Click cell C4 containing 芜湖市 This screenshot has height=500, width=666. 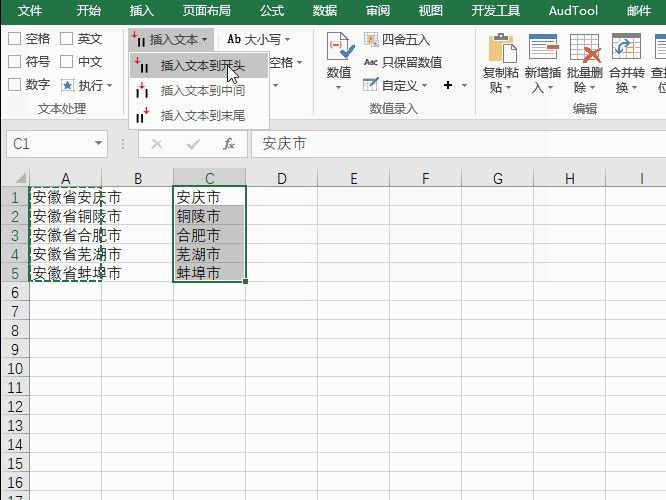[x=209, y=254]
